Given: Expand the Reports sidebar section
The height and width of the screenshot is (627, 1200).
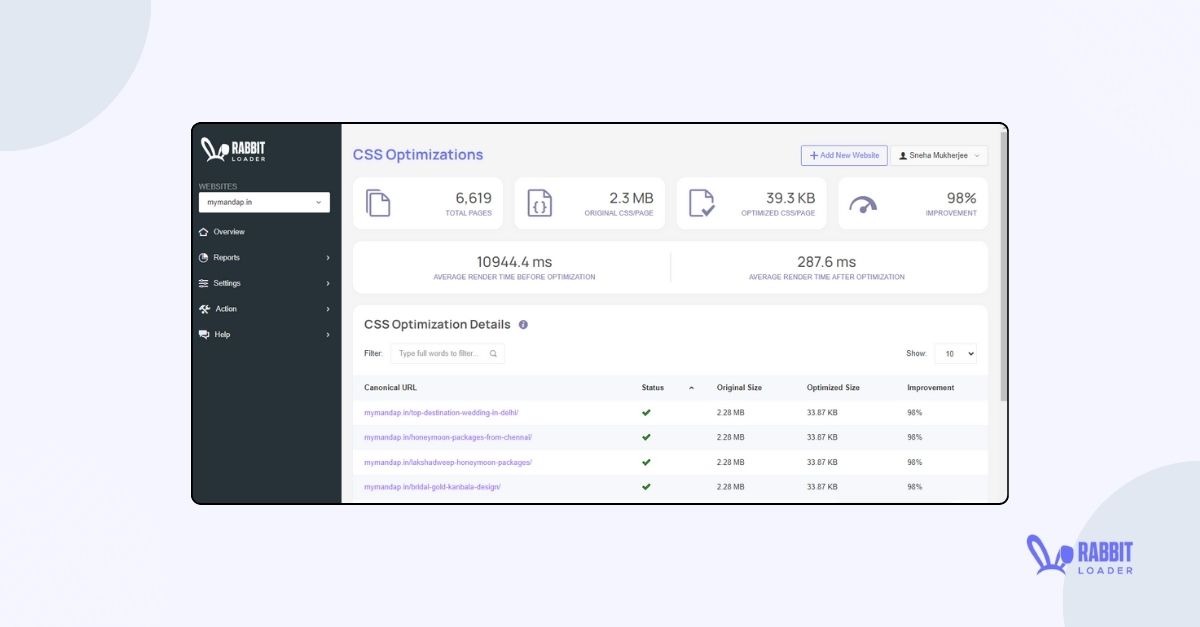Looking at the screenshot, I should tap(328, 257).
